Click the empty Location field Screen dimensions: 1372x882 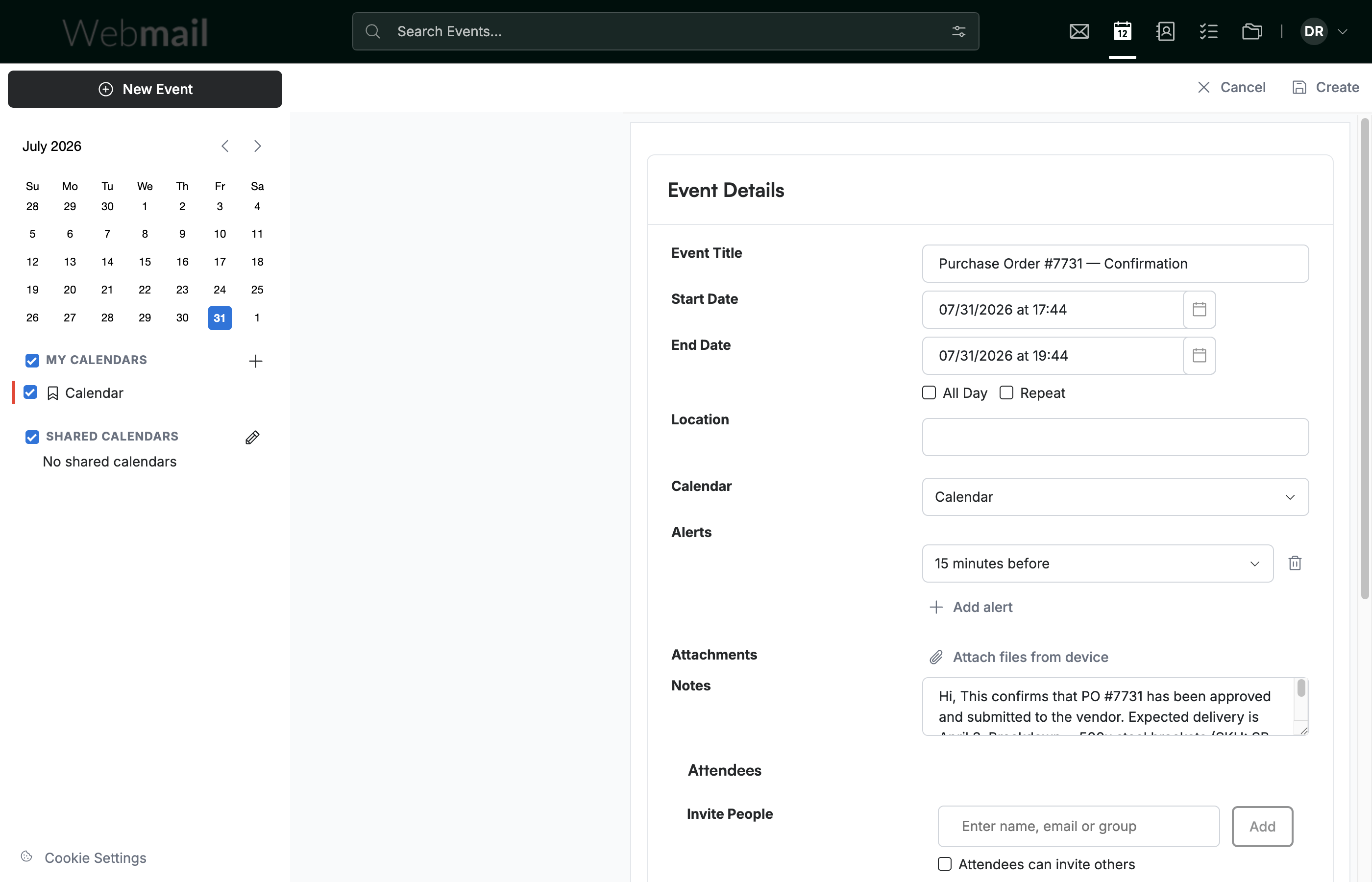[x=1115, y=437]
